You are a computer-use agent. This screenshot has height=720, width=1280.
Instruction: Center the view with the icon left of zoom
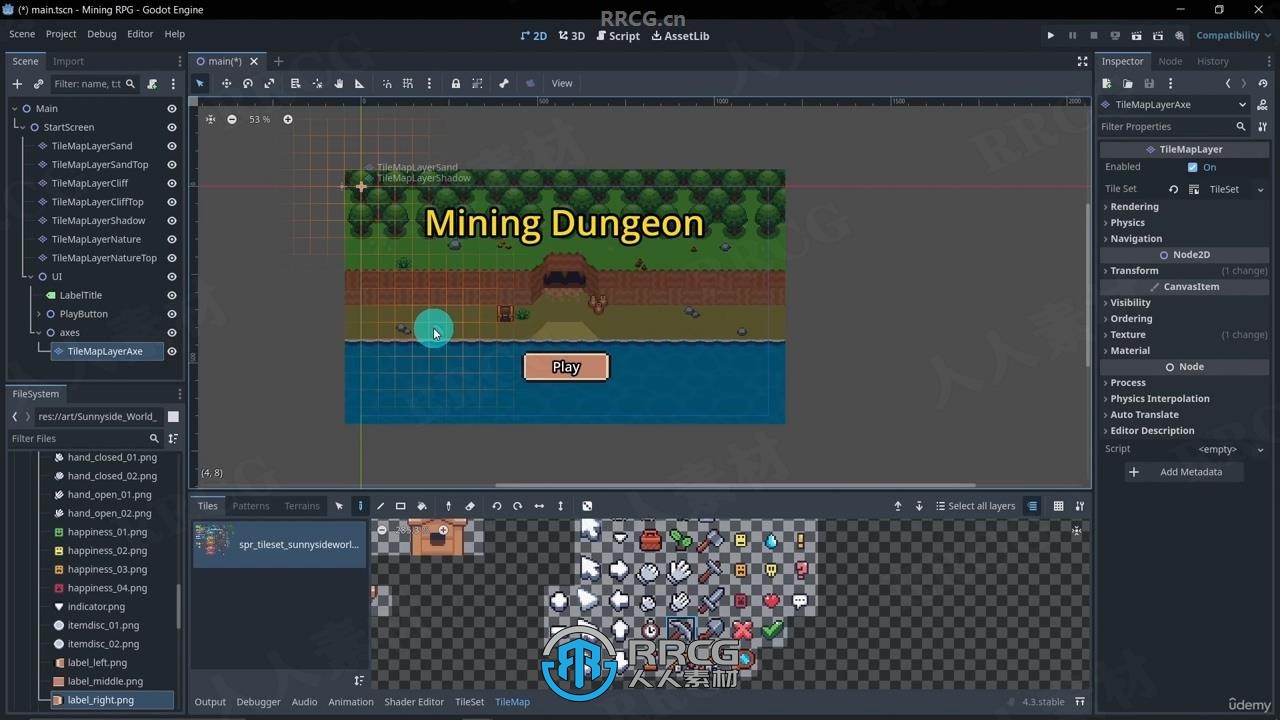coord(210,119)
